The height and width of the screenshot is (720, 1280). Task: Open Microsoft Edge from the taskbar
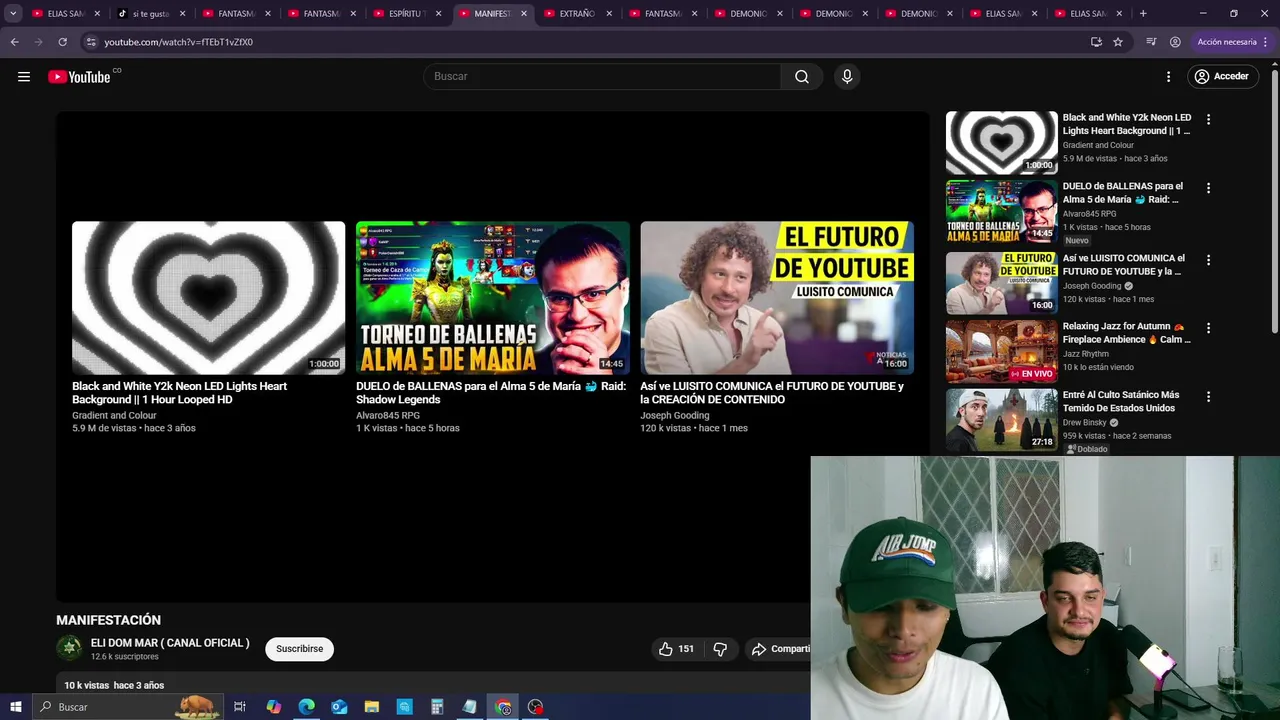306,707
